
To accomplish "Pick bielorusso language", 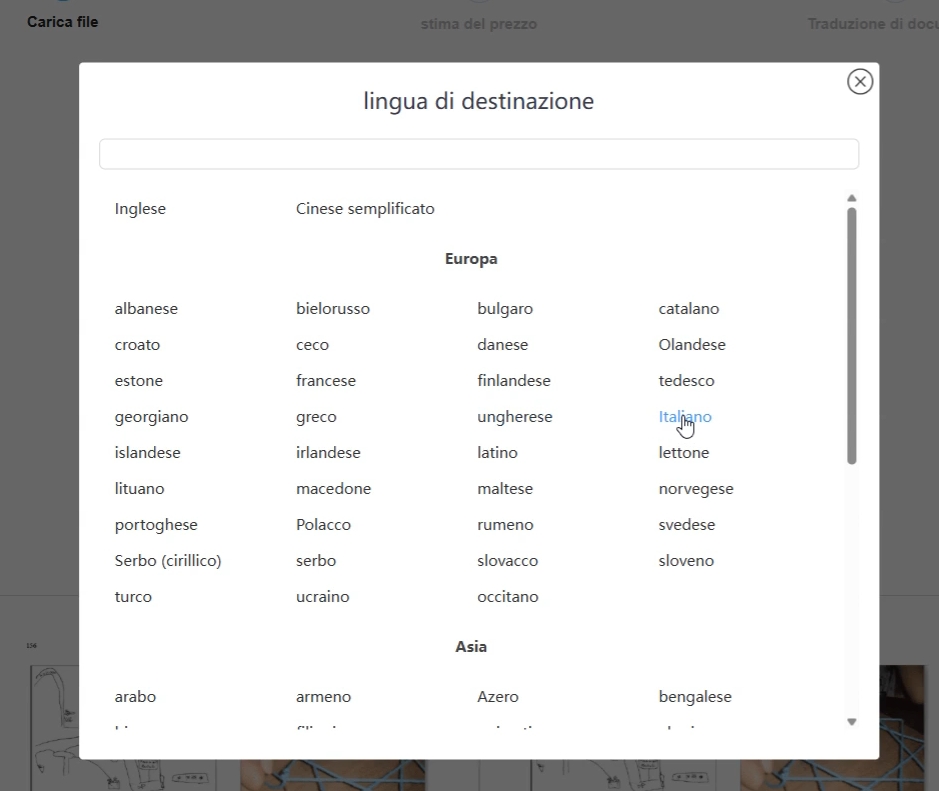I will pyautogui.click(x=333, y=309).
